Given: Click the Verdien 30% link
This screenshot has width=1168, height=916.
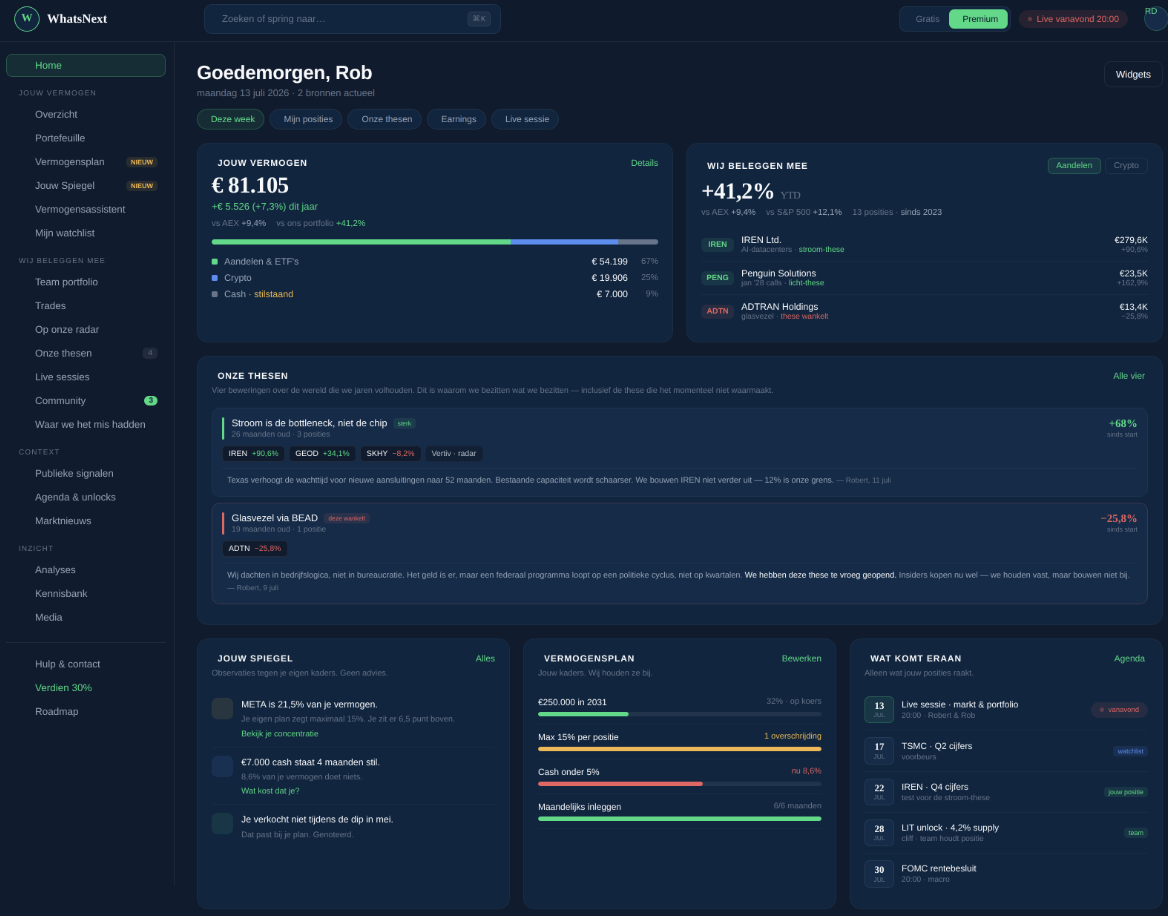Looking at the screenshot, I should pyautogui.click(x=86, y=687).
